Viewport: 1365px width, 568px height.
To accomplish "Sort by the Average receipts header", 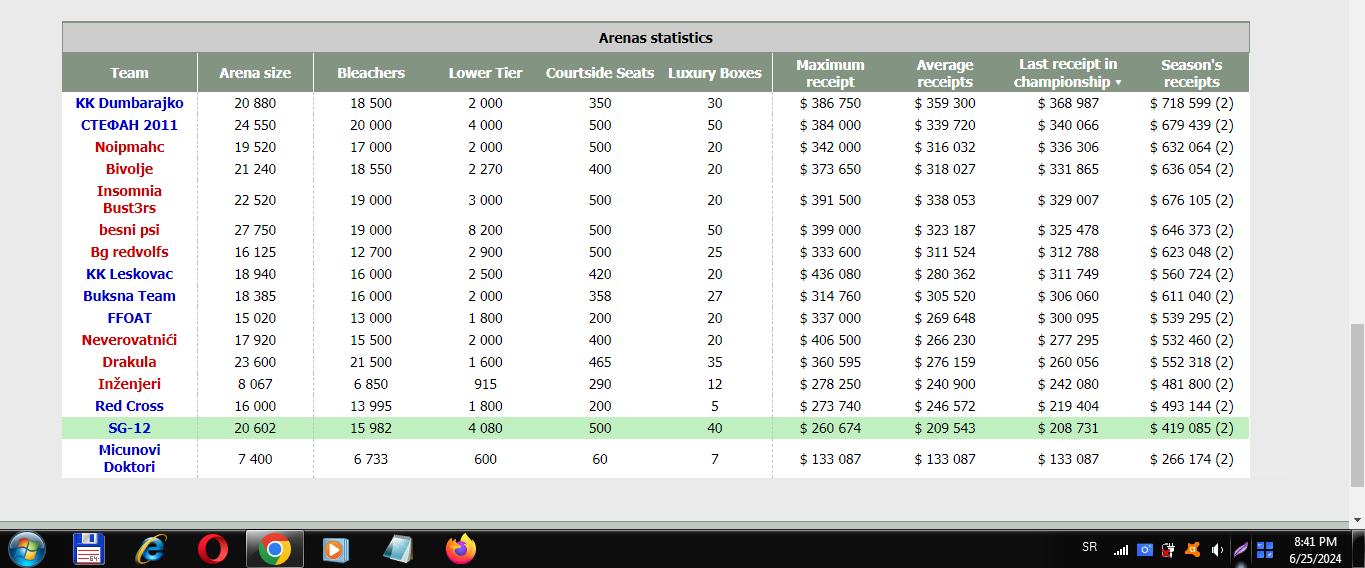I will click(945, 73).
